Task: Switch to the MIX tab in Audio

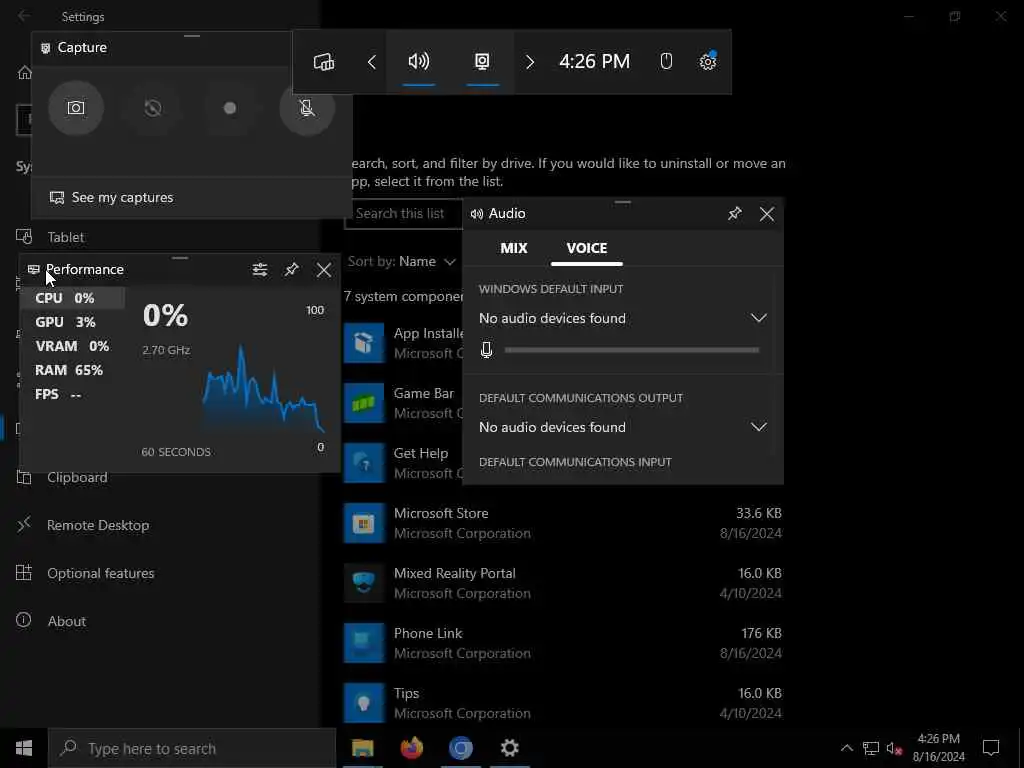Action: pyautogui.click(x=513, y=248)
